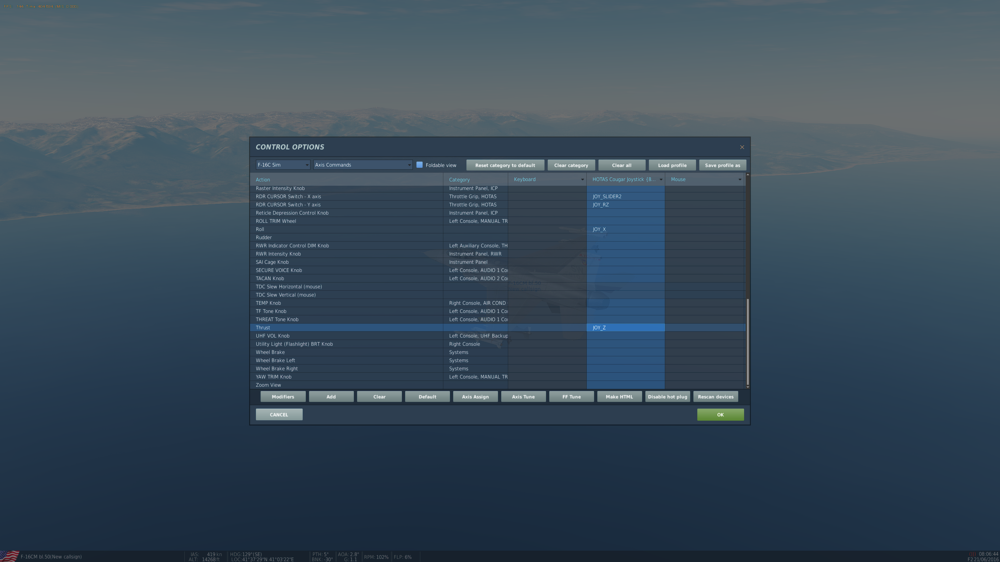Select the RWR Indicator Control DIM Knob row
The image size is (1000, 562).
pos(497,246)
